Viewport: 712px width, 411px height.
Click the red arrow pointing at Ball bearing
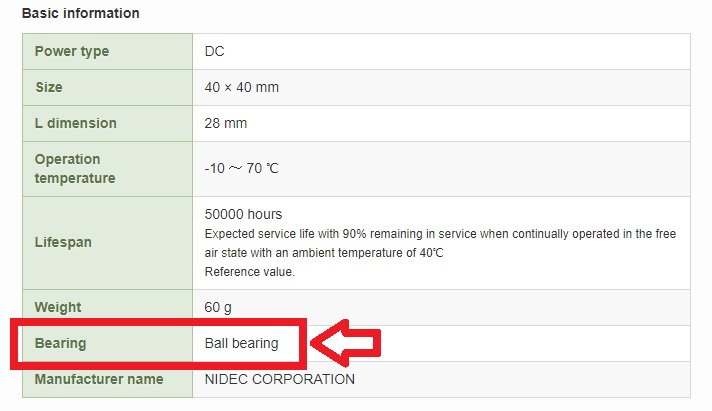point(346,343)
